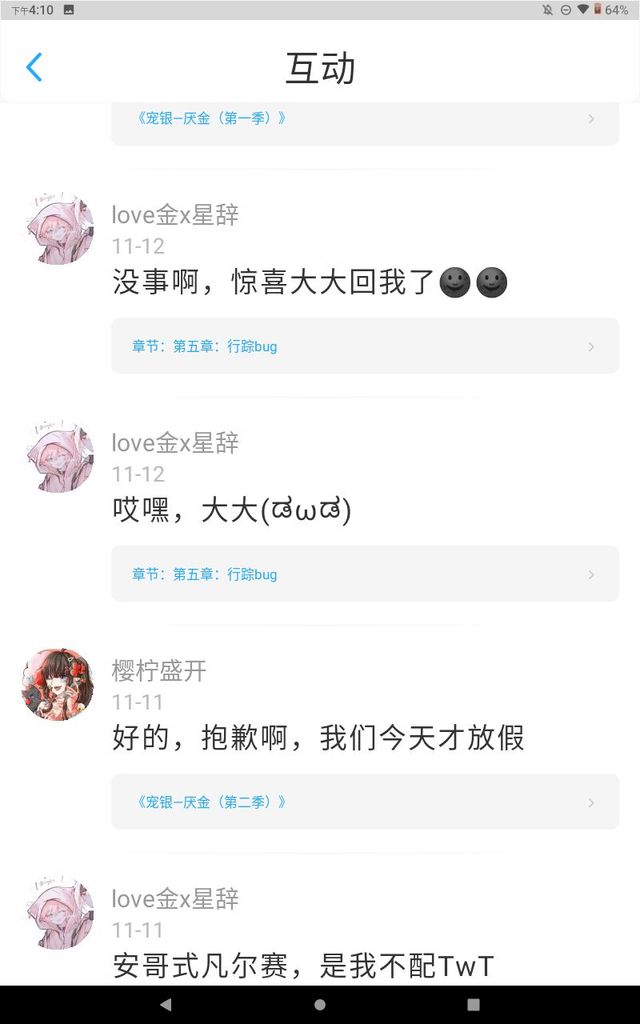Open comment 好的，抱歉啊，我们今天才放假
The width and height of the screenshot is (640, 1024).
coord(318,738)
